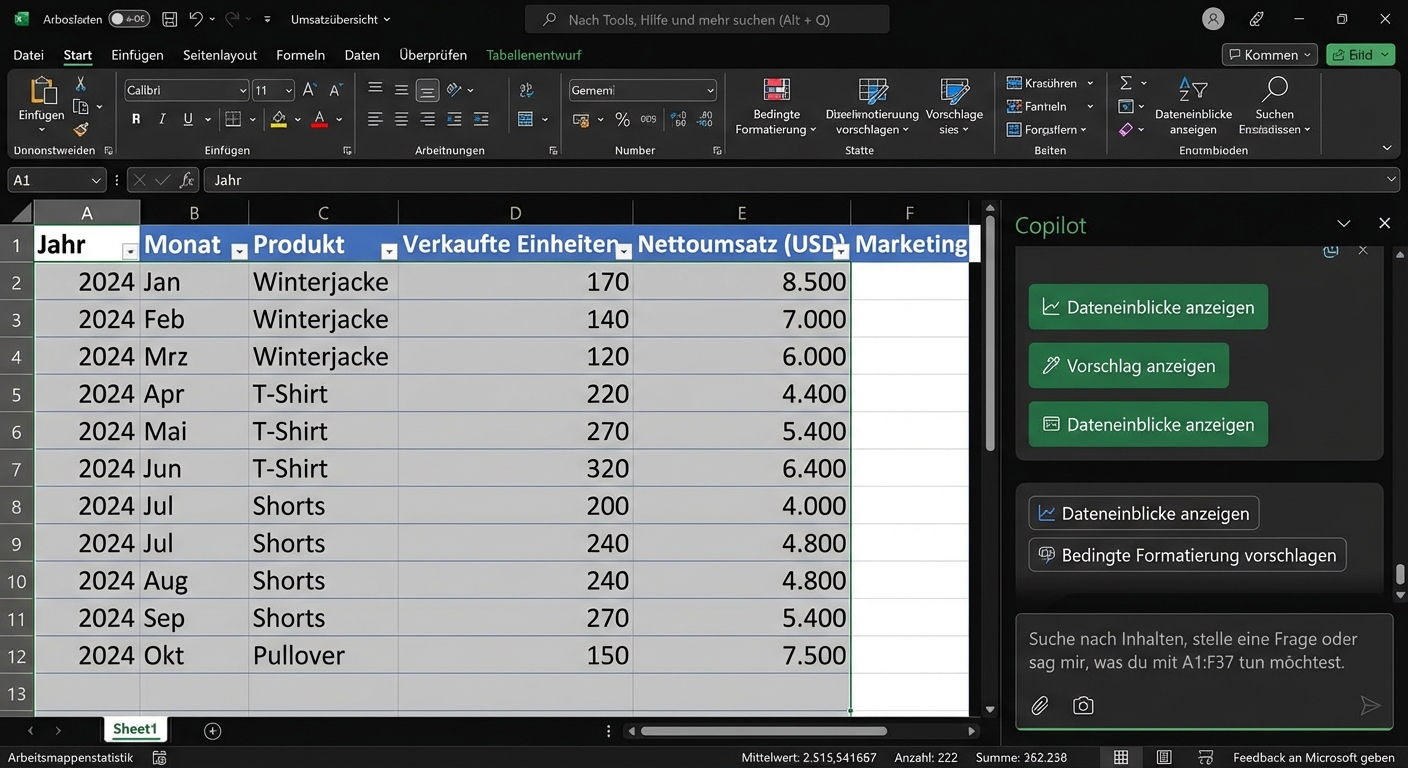Click the cut scissors icon
Image resolution: width=1408 pixels, height=768 pixels.
point(80,84)
